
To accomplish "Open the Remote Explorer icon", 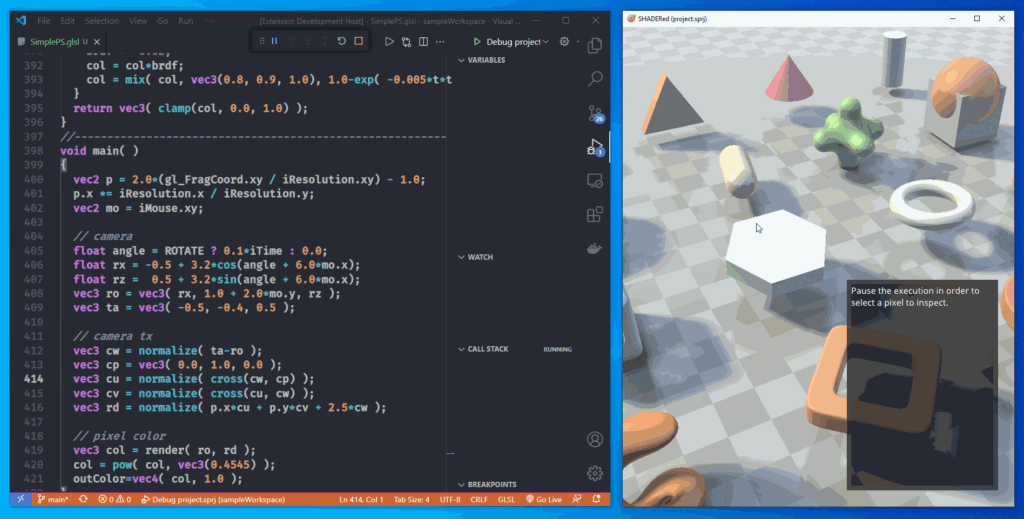I will tap(595, 181).
